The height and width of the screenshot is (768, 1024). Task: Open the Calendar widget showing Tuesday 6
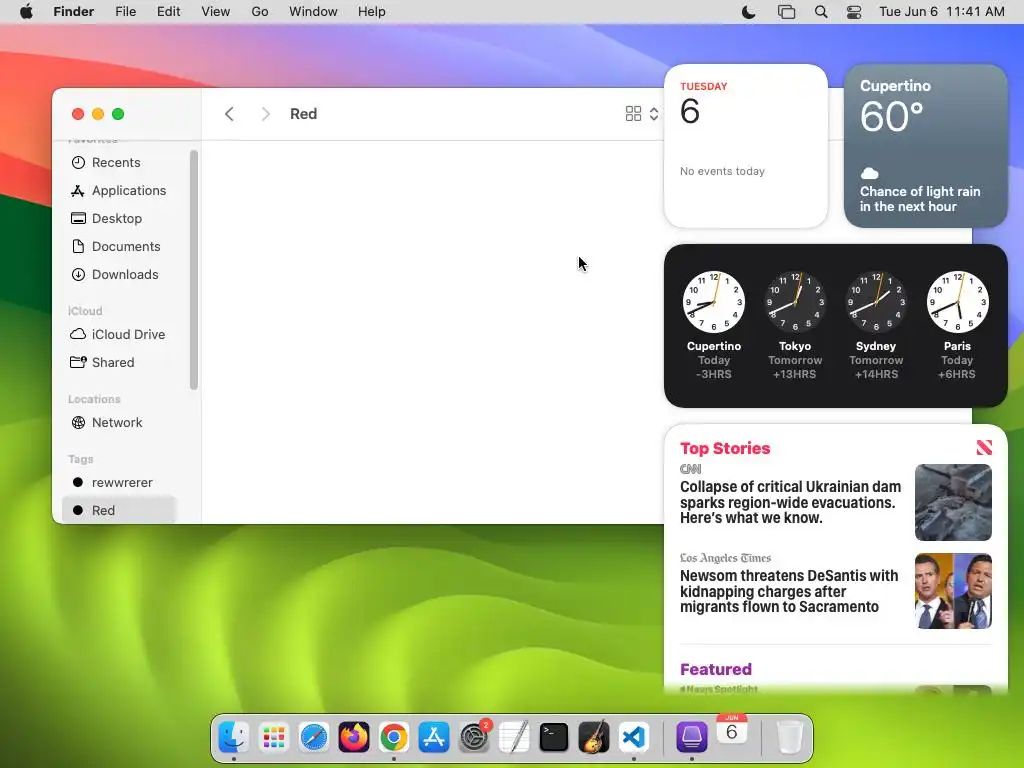pos(746,146)
